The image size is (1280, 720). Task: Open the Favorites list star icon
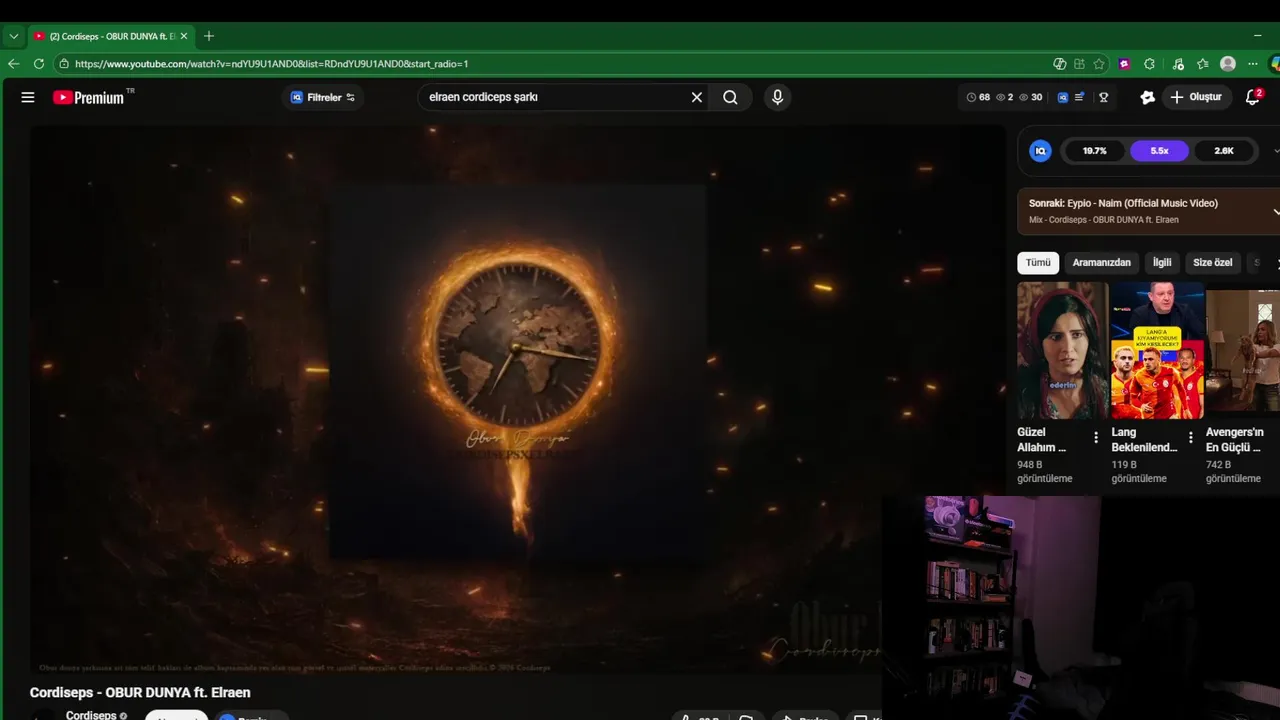(x=1203, y=63)
